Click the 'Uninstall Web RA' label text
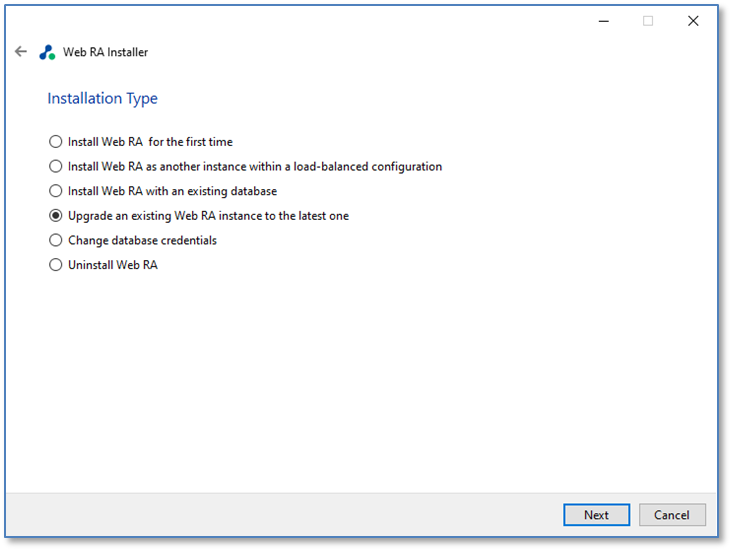732x551 pixels. (x=113, y=265)
